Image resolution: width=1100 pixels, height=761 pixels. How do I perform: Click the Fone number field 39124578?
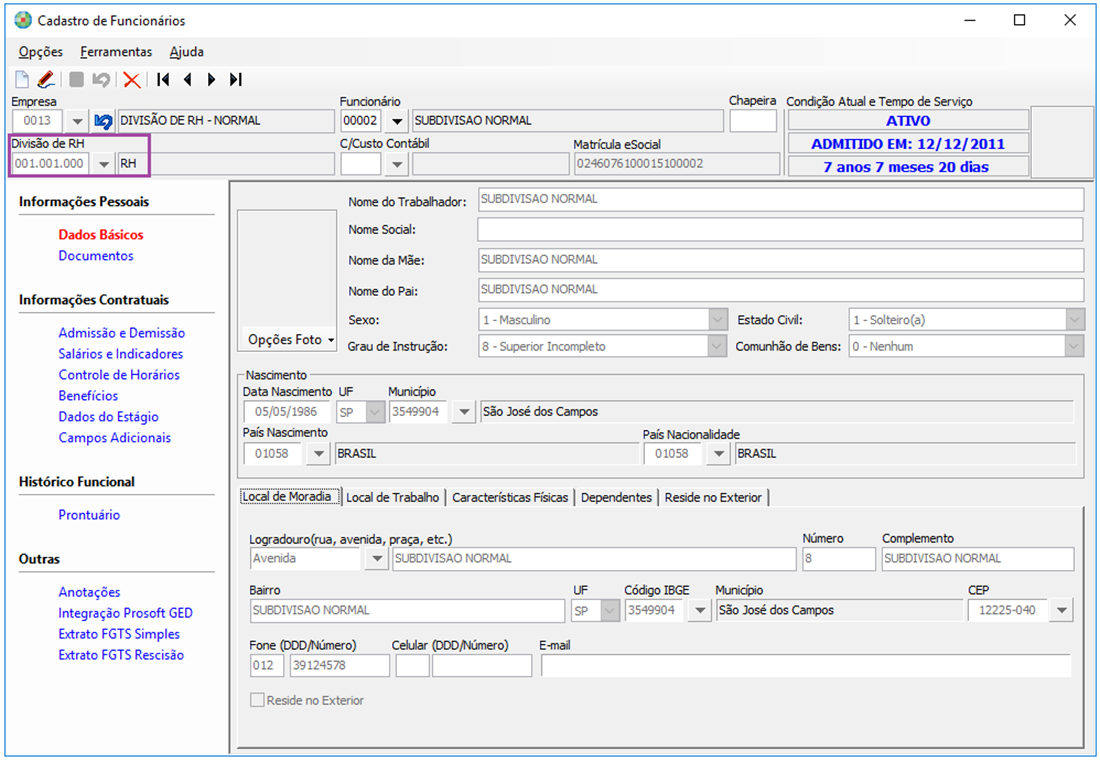[340, 666]
